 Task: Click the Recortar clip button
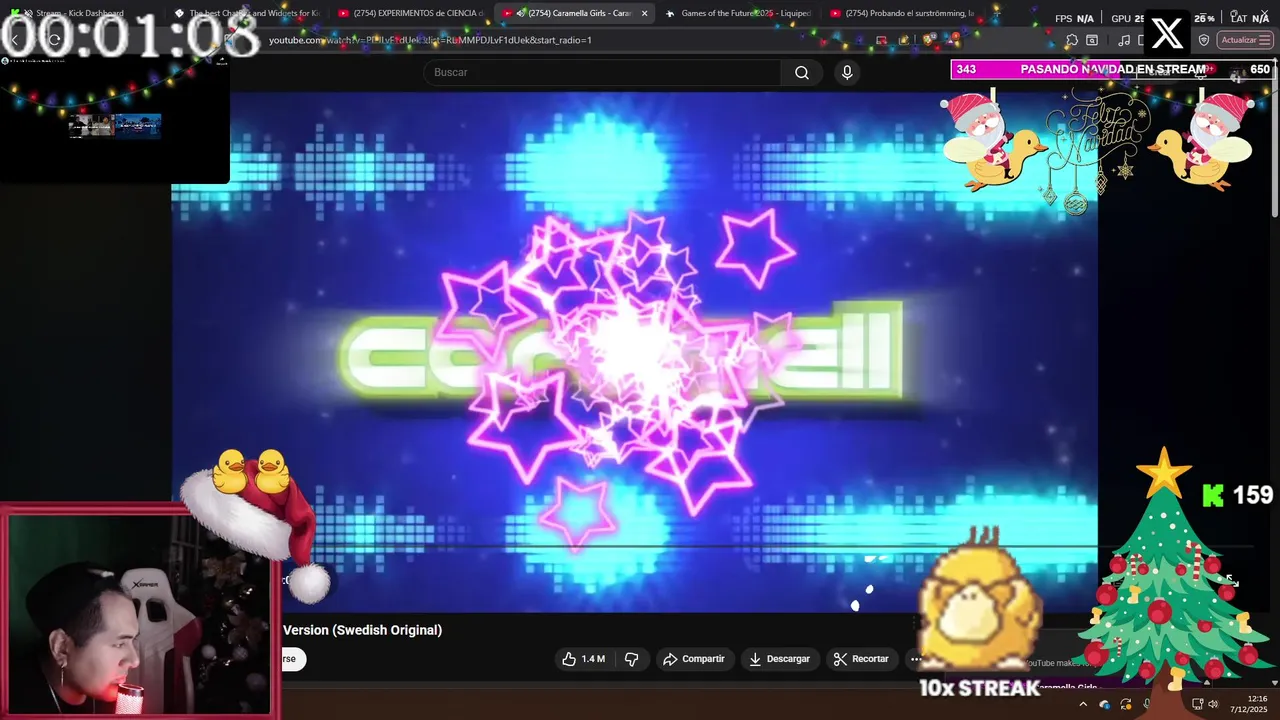(861, 659)
